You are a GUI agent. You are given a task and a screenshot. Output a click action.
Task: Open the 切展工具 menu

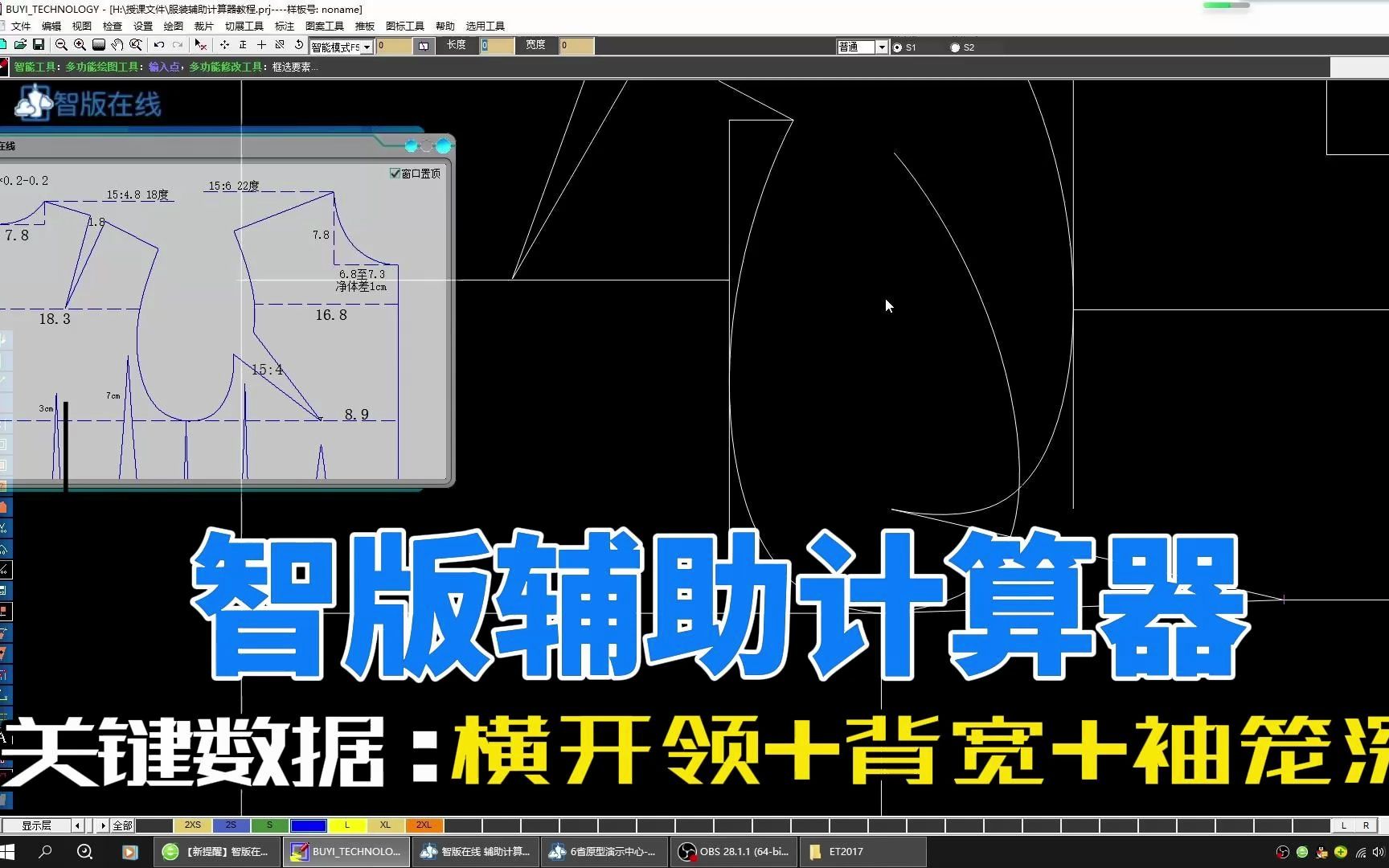[244, 26]
